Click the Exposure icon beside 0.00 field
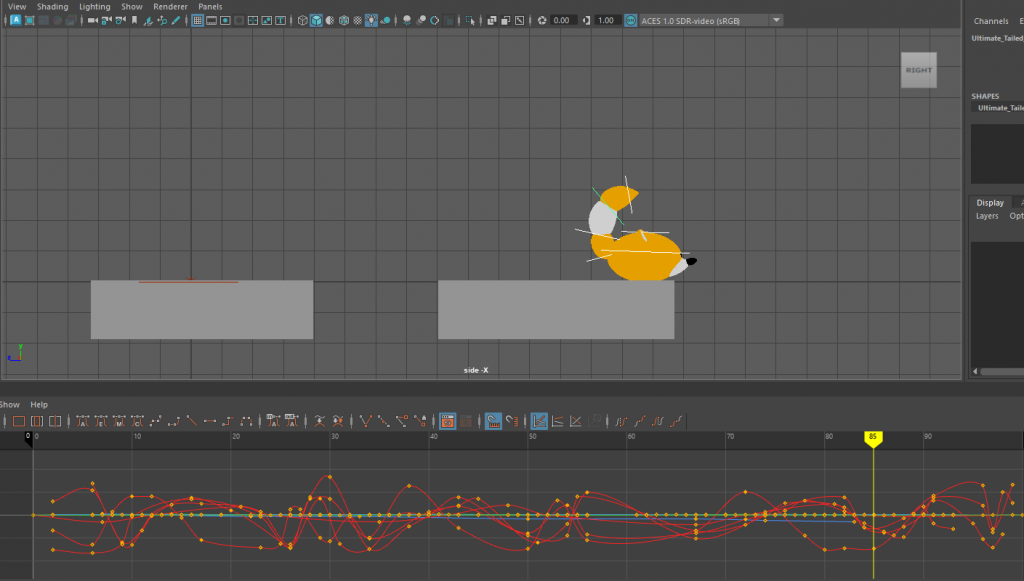1024x581 pixels. (541, 20)
